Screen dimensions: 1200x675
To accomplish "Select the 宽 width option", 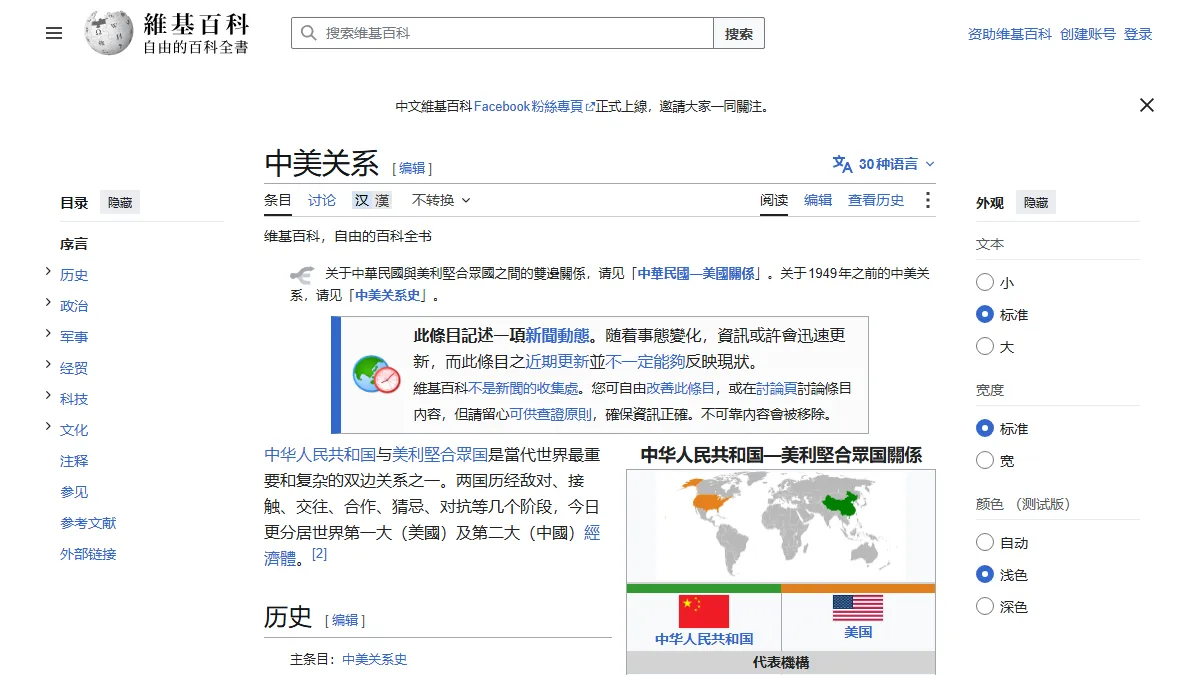I will pyautogui.click(x=985, y=460).
